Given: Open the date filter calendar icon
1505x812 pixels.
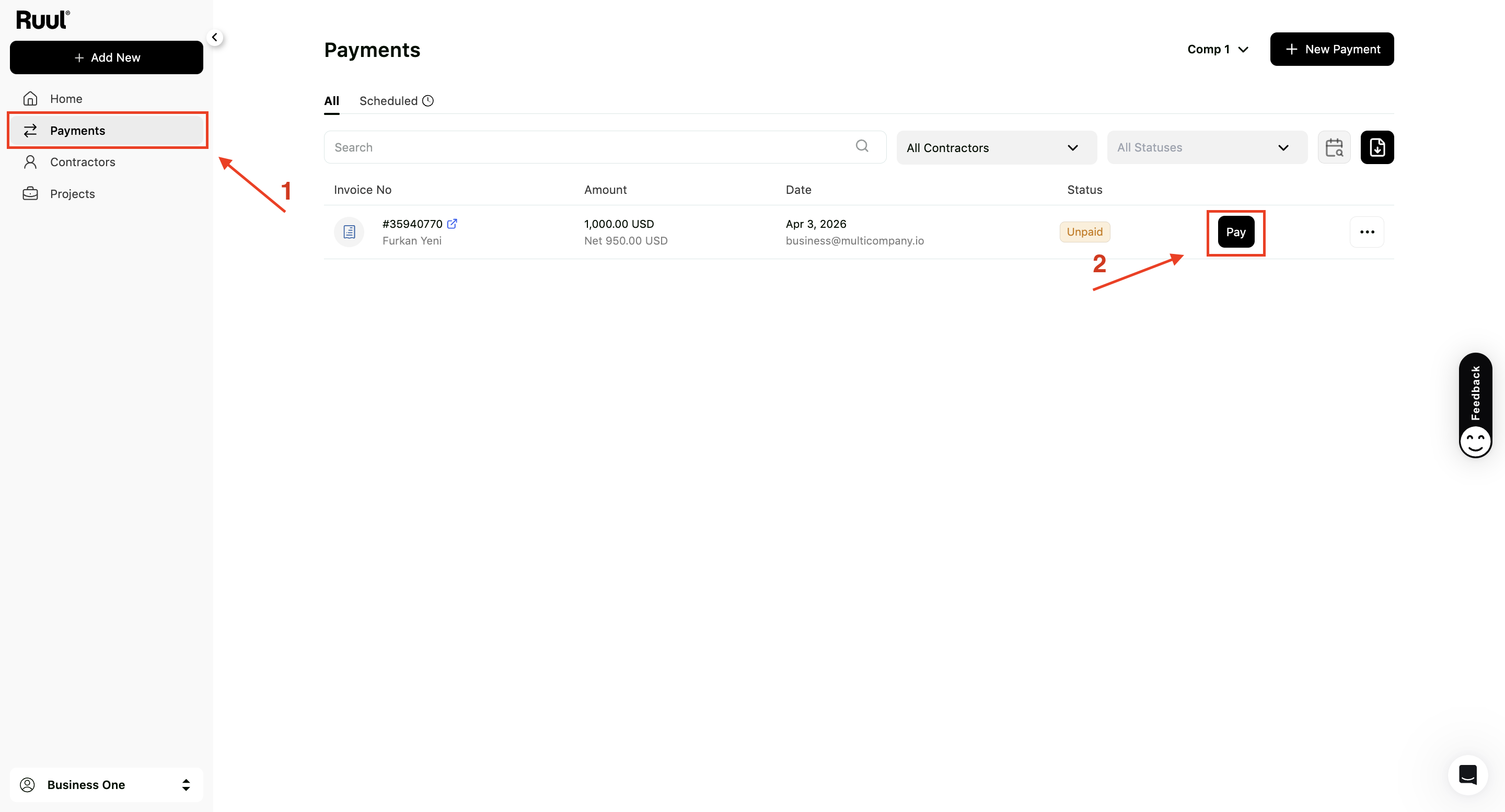Looking at the screenshot, I should tap(1334, 147).
